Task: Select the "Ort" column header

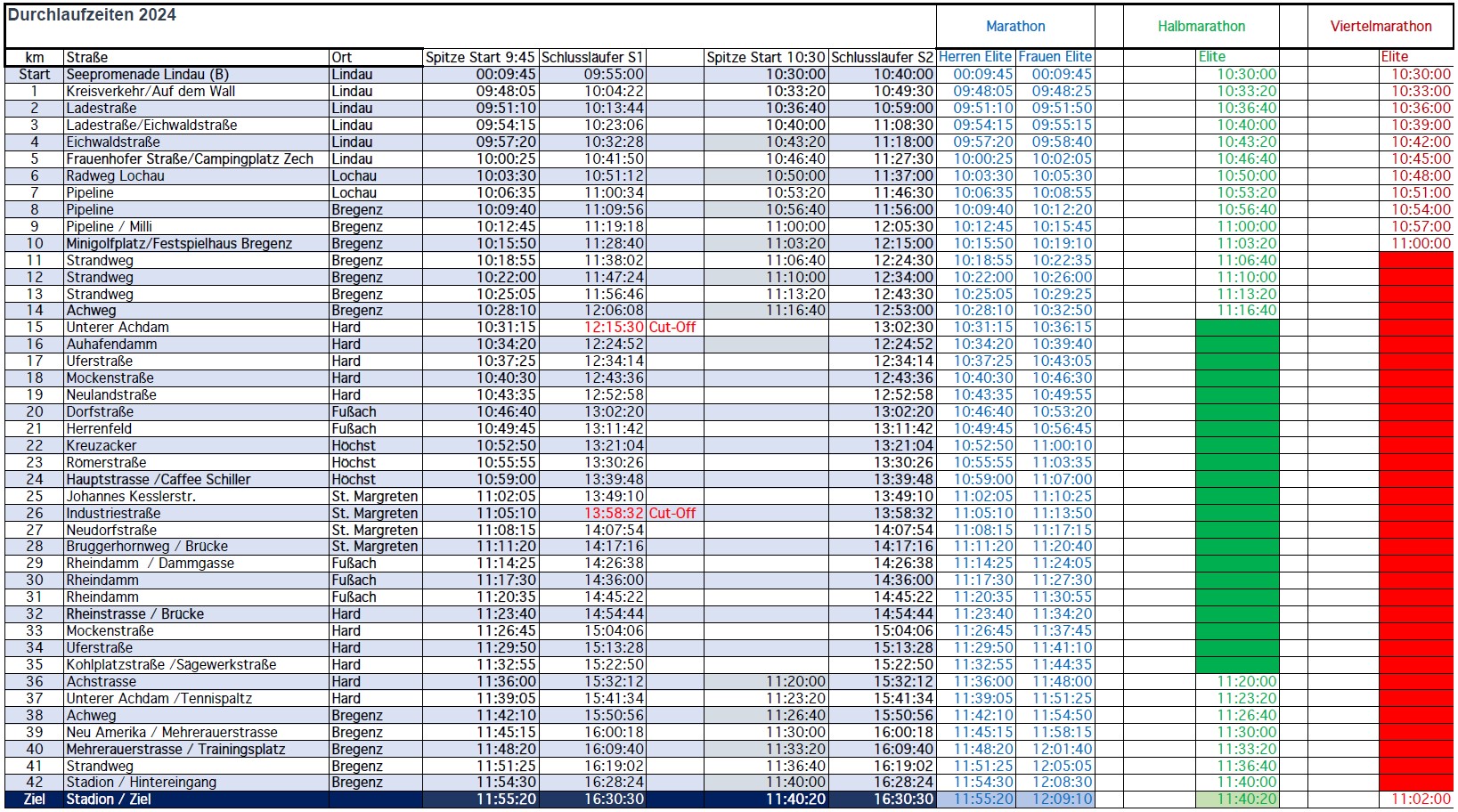Action: tap(342, 57)
